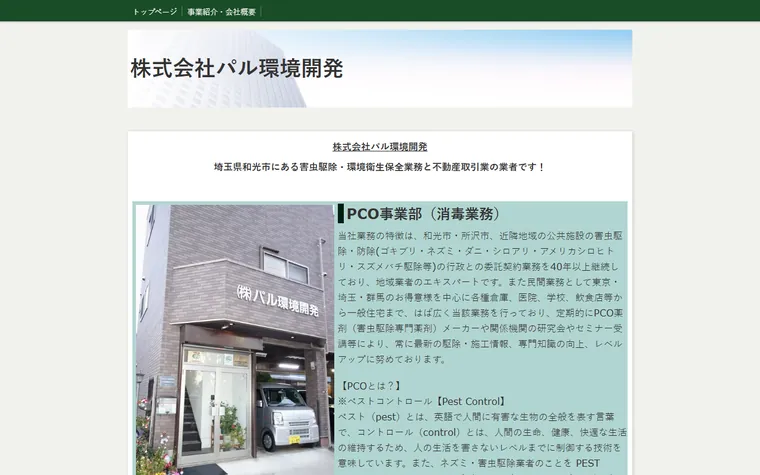Open 事業紹介・会社概要 navigation item
760x475 pixels.
click(x=222, y=12)
